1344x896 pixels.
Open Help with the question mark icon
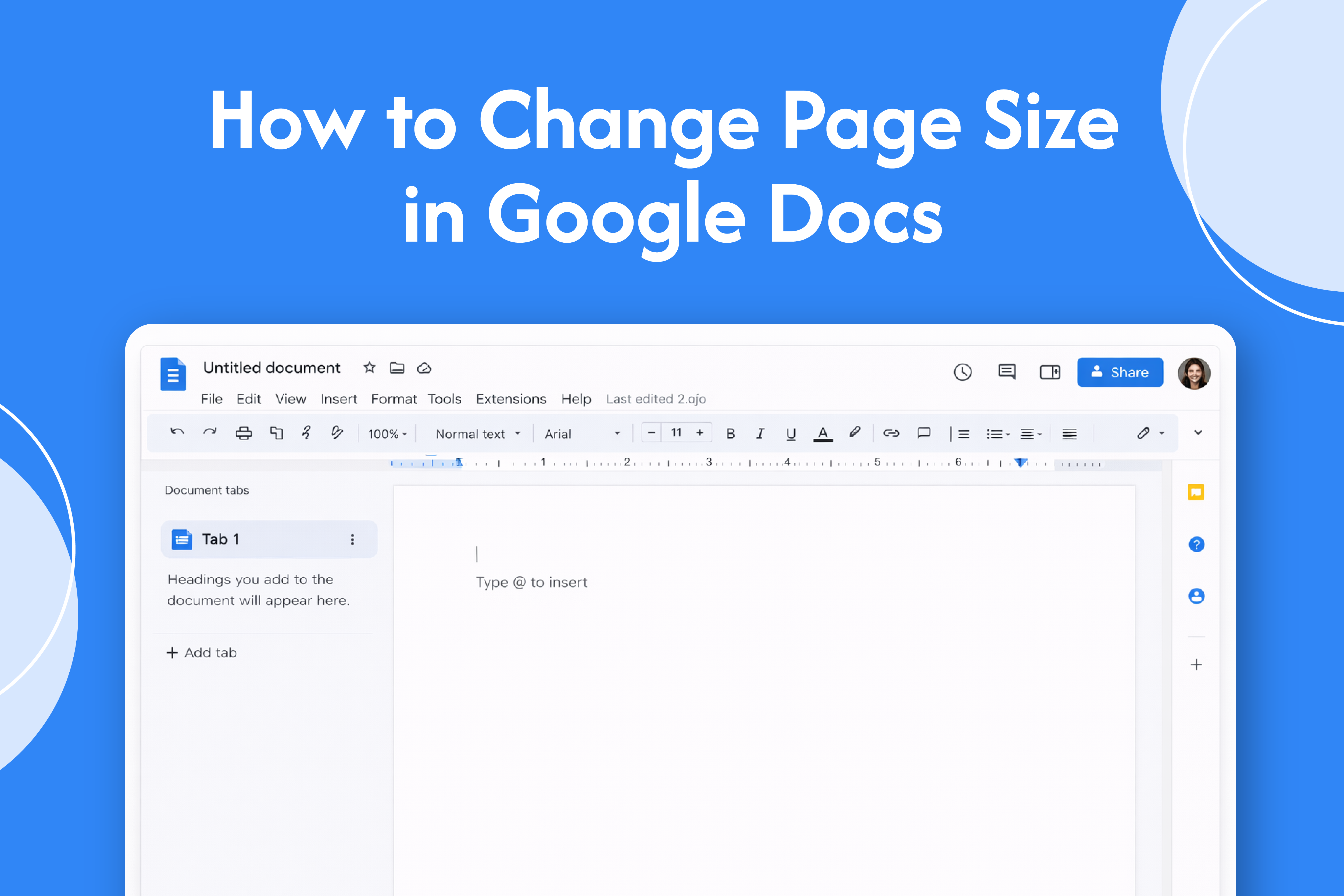[1196, 544]
